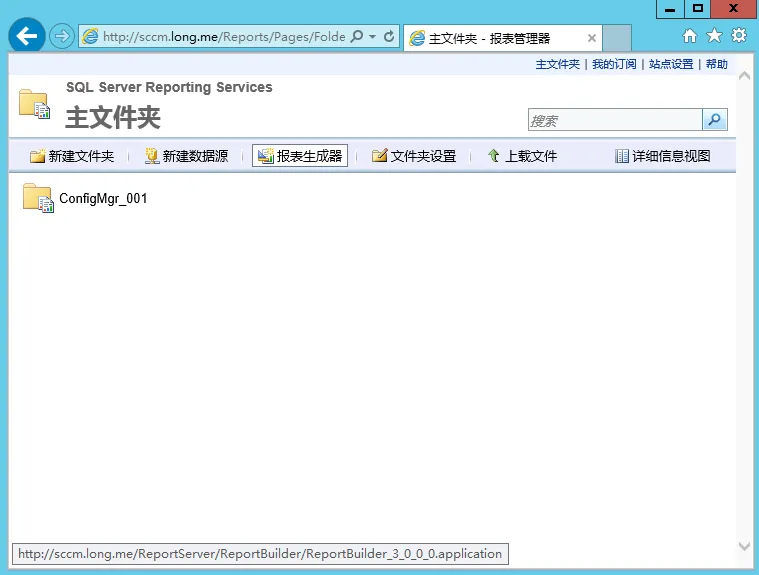Click the large folder icon beside 主文件夹 heading
This screenshot has height=575, width=759.
(x=34, y=104)
